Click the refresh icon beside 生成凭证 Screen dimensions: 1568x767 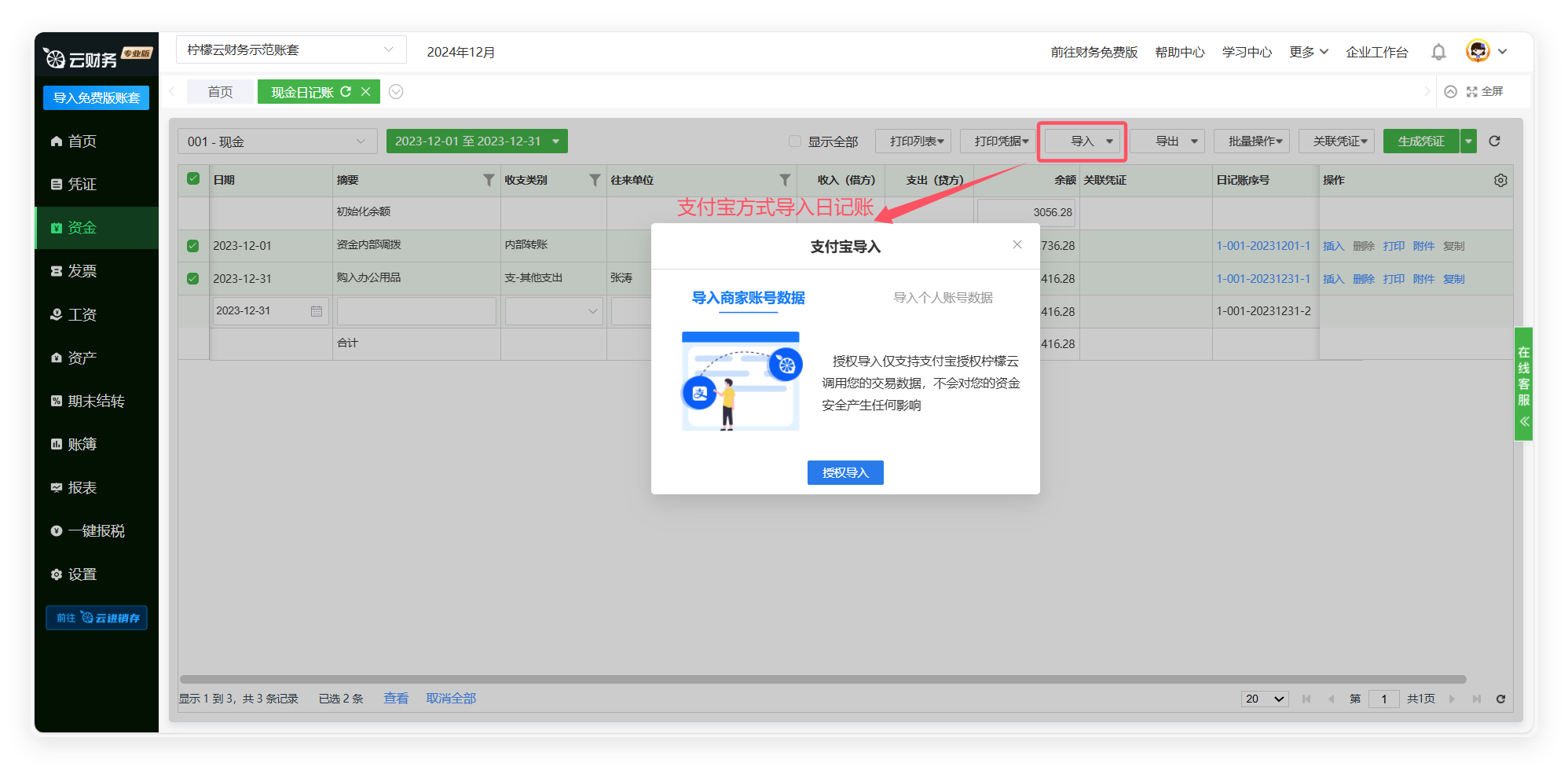coord(1494,141)
